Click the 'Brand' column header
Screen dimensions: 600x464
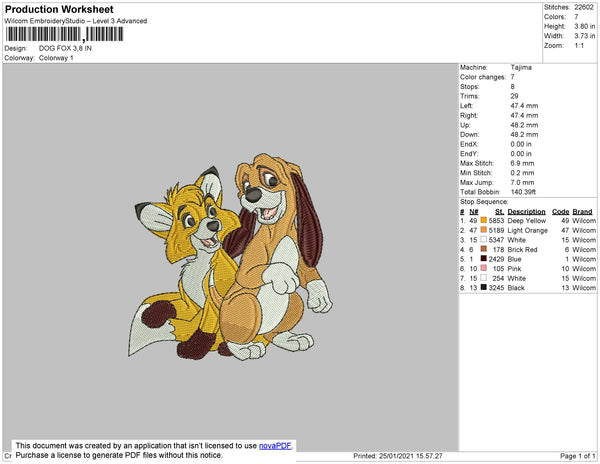pos(582,212)
